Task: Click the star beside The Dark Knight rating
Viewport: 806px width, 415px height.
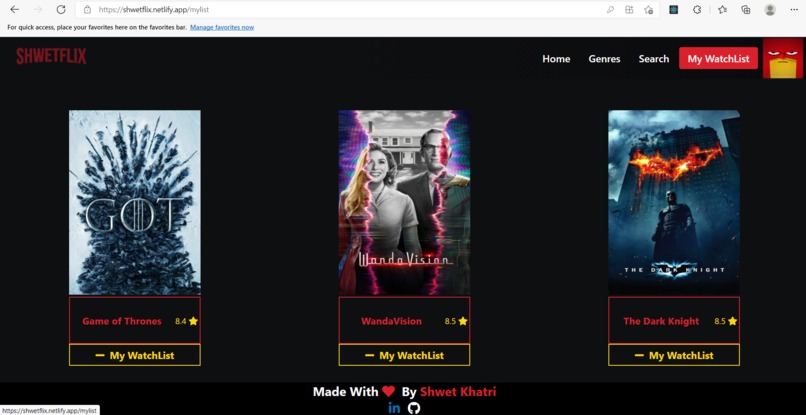Action: coord(732,321)
